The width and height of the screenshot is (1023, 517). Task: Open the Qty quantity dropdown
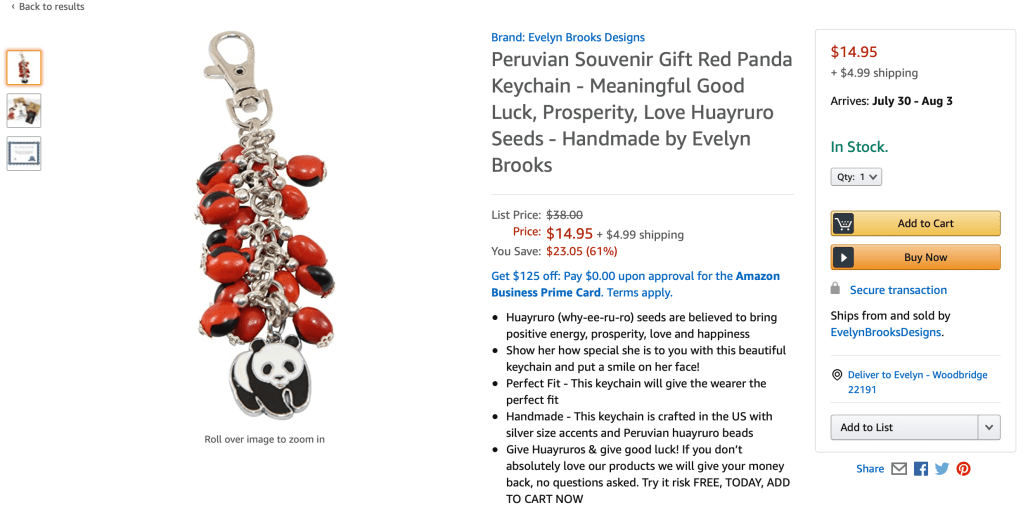click(856, 177)
